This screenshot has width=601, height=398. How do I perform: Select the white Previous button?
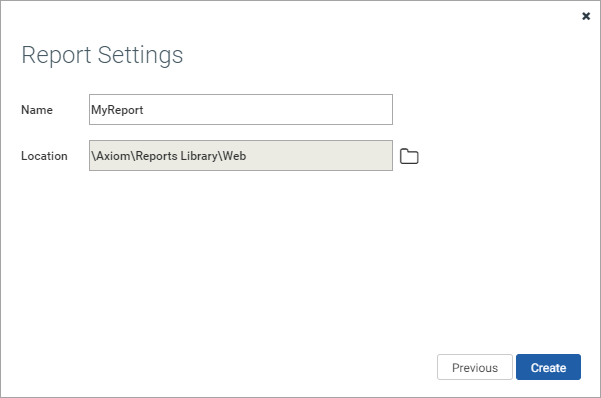pyautogui.click(x=475, y=367)
